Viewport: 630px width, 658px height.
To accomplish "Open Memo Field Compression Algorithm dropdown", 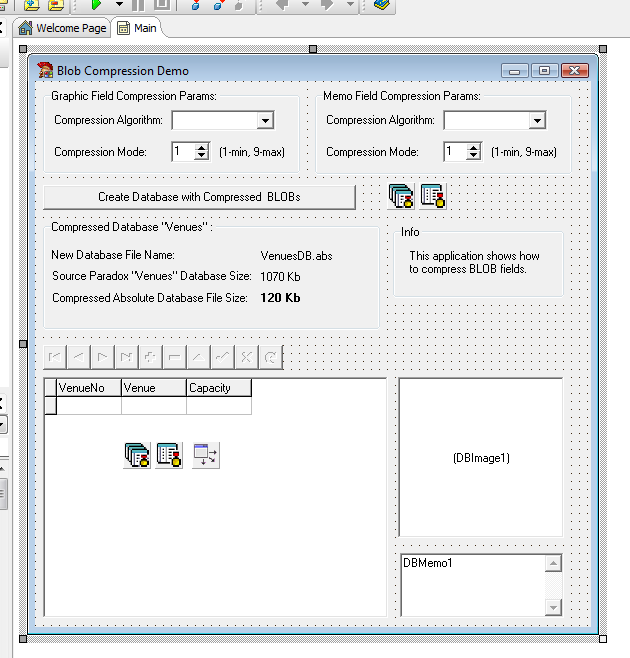I will pyautogui.click(x=537, y=121).
